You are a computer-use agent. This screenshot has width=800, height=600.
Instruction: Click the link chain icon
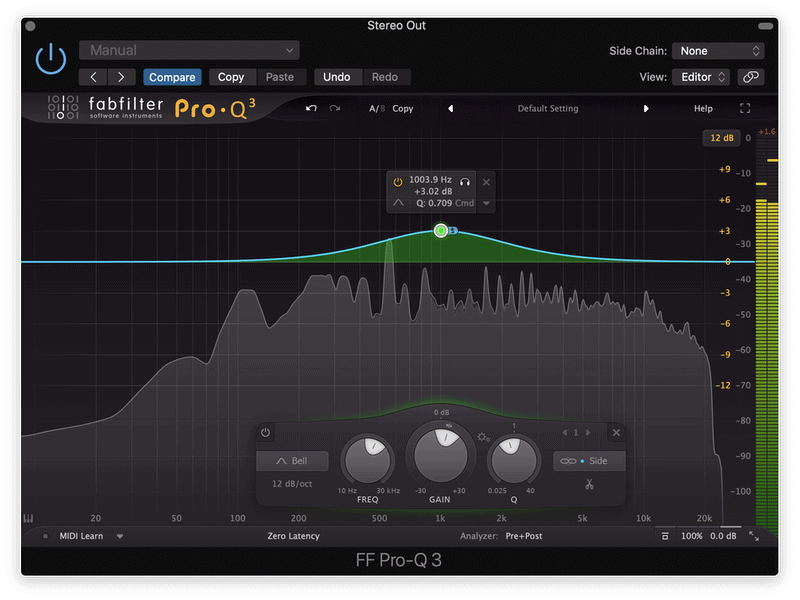pyautogui.click(x=751, y=77)
